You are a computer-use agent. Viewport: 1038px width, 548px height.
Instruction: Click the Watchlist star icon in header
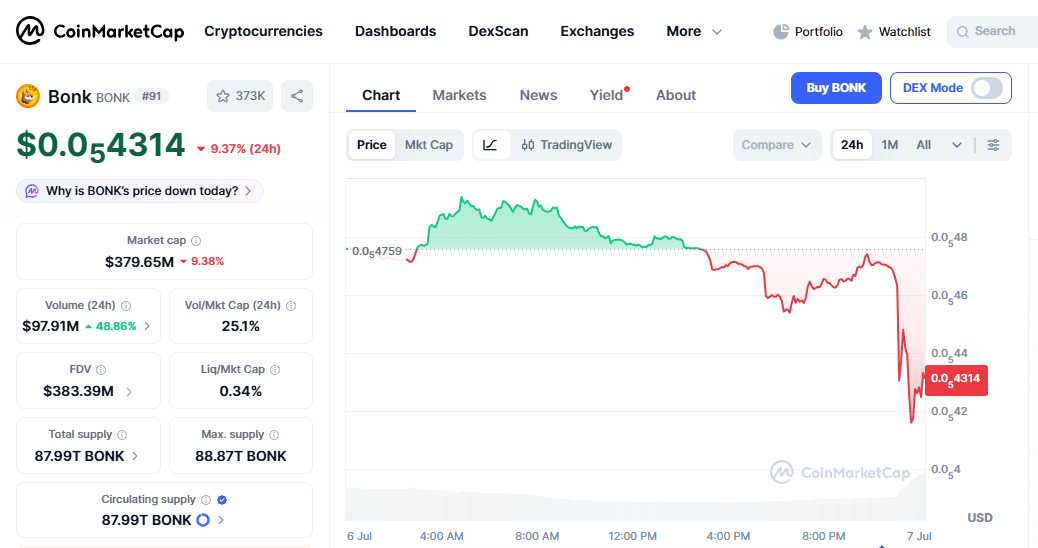(x=865, y=32)
